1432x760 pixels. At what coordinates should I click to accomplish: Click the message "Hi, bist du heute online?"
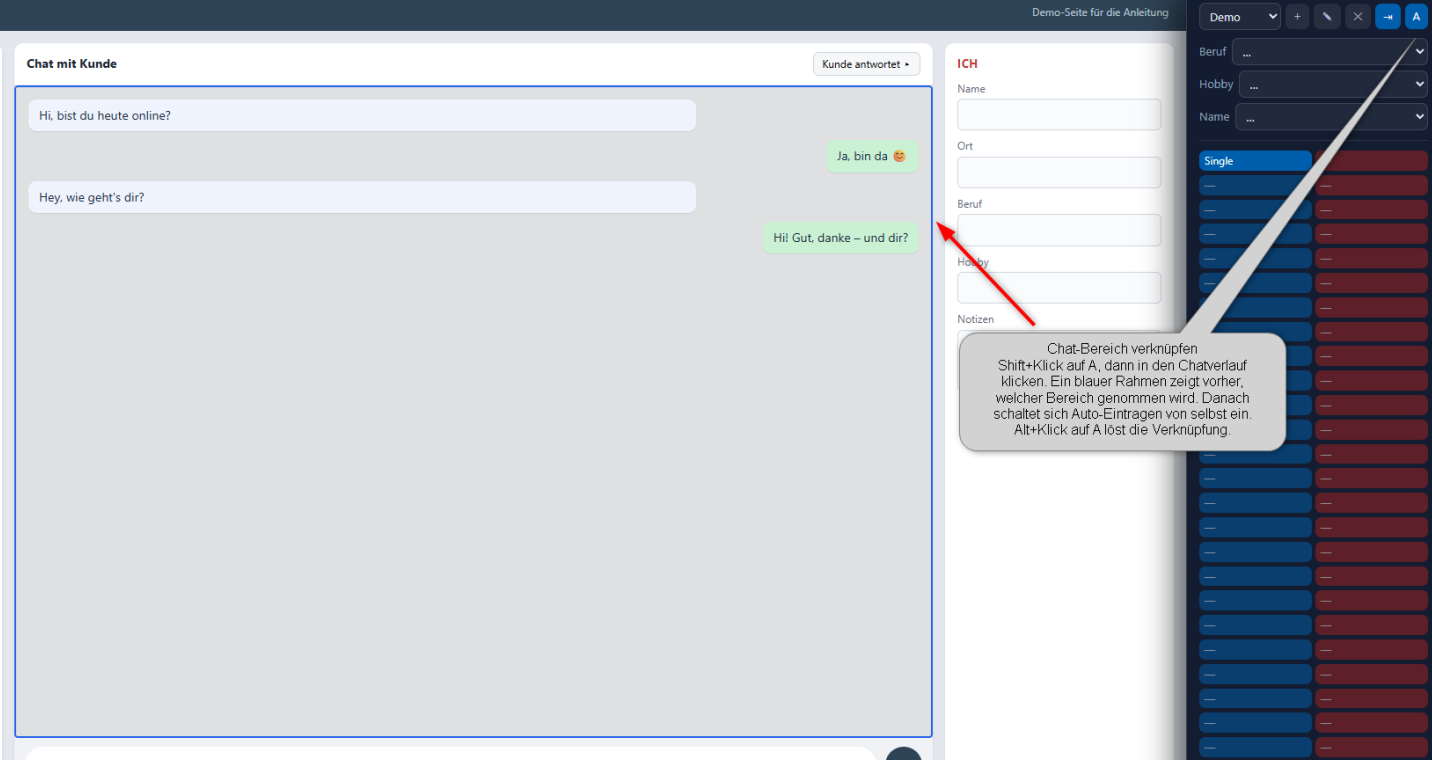click(x=362, y=115)
